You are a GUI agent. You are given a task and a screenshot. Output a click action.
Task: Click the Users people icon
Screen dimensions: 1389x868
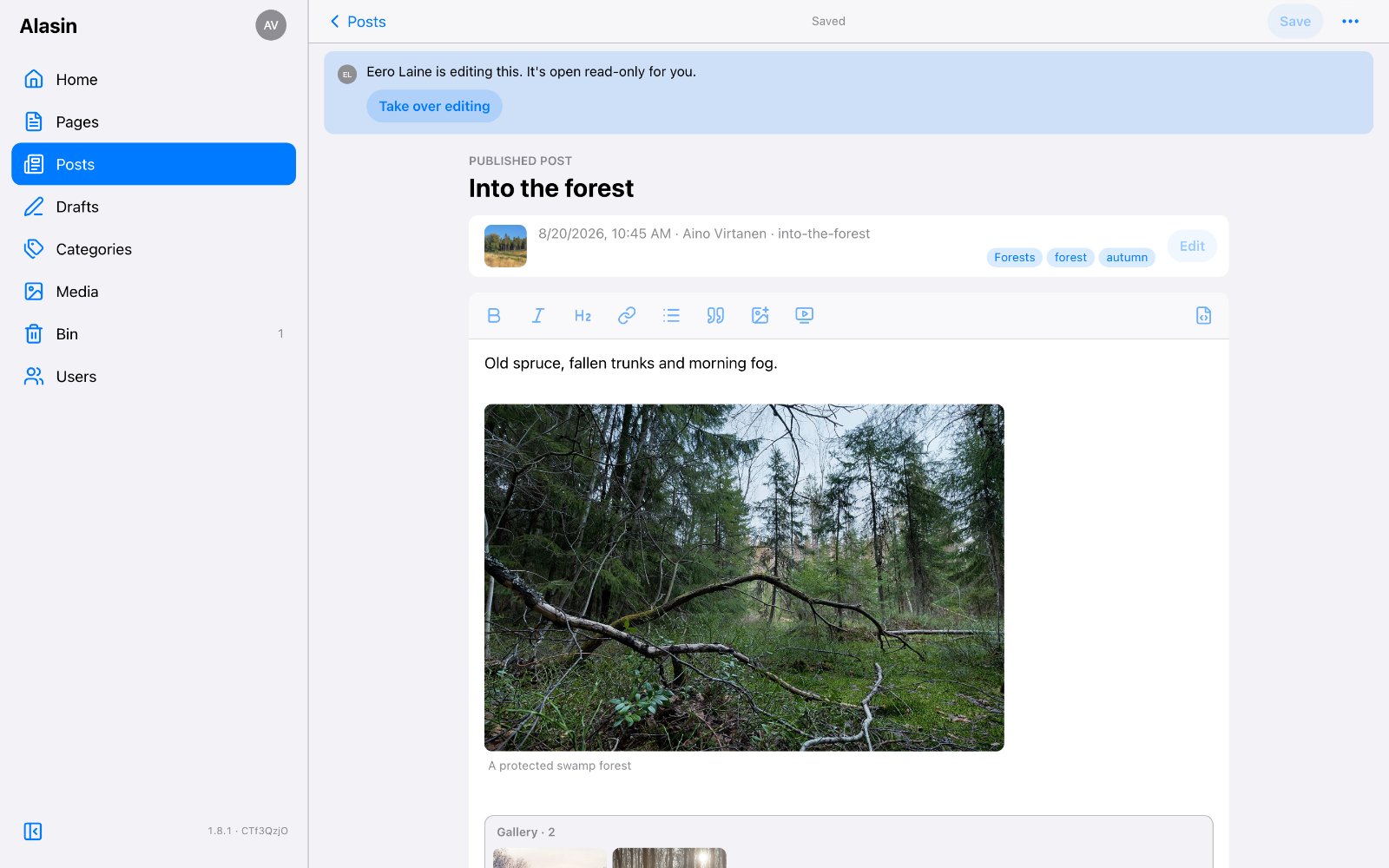coord(34,376)
